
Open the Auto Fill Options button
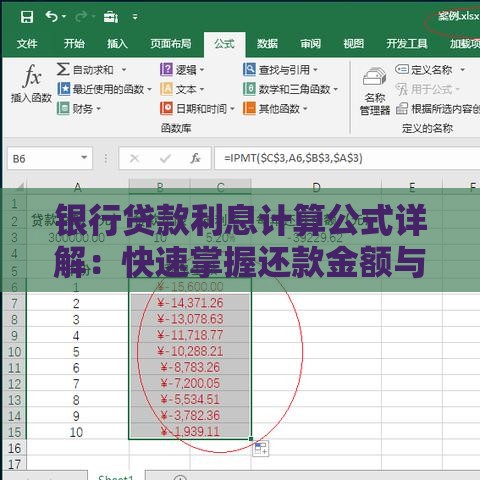point(261,448)
